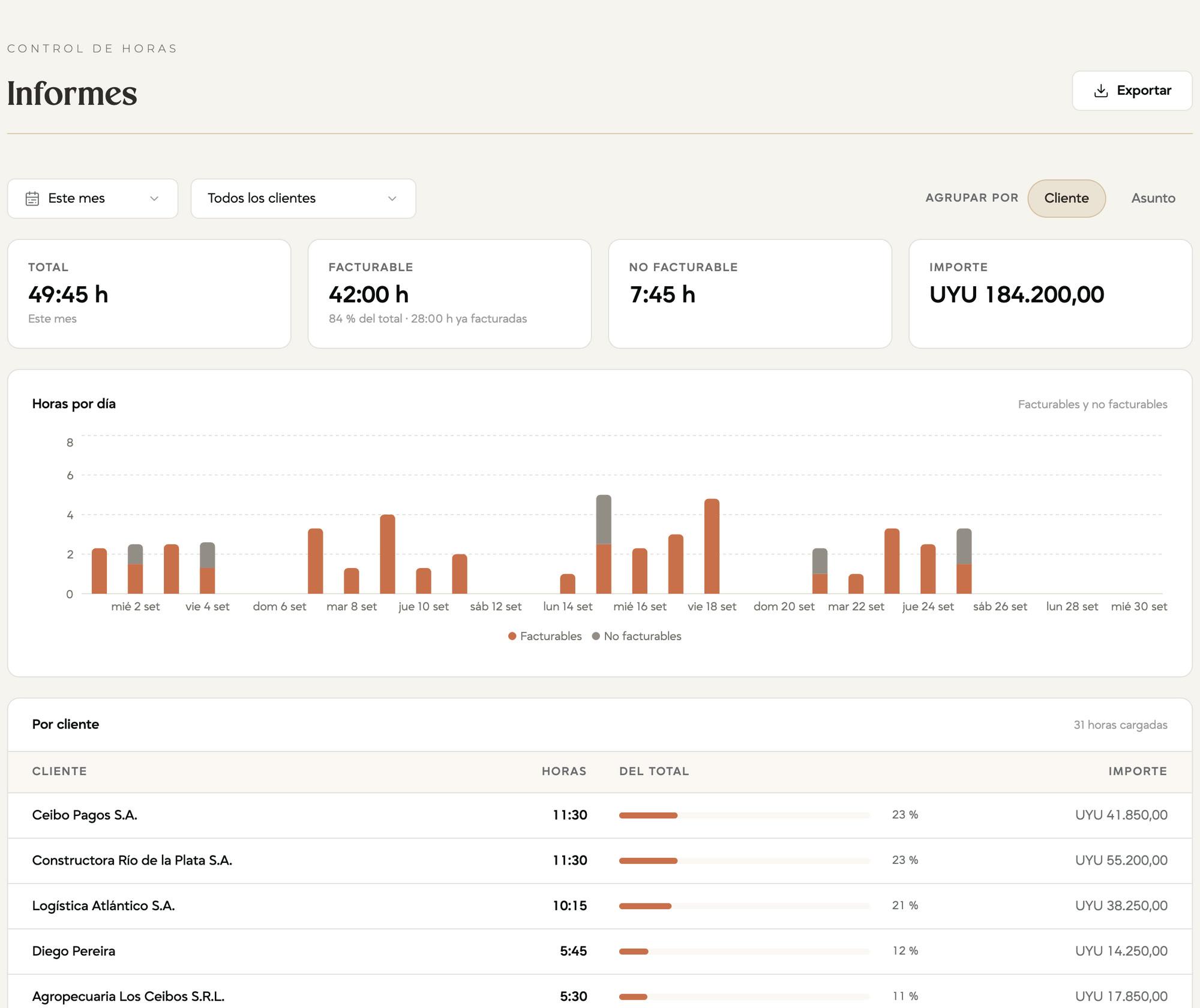
Task: Click the Diego Pereira client row
Action: pos(600,951)
